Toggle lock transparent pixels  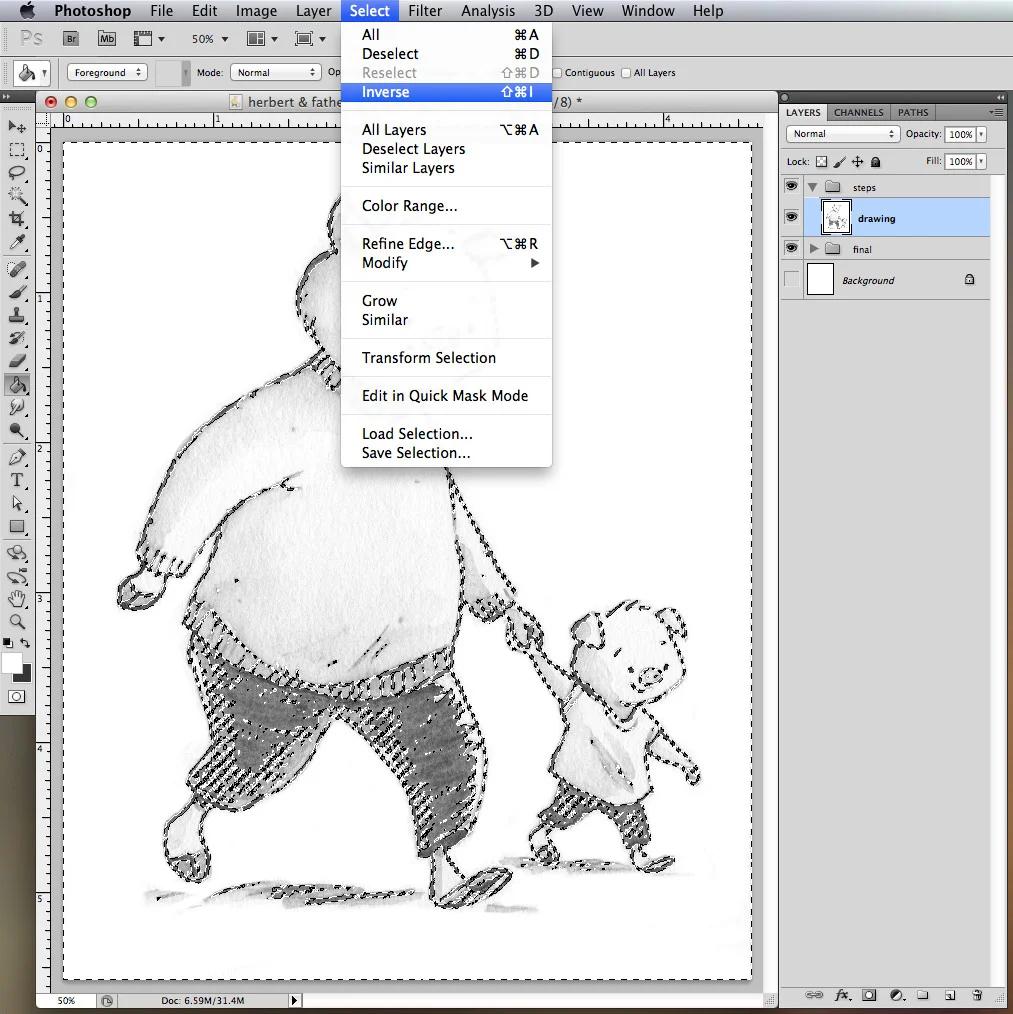(x=822, y=162)
